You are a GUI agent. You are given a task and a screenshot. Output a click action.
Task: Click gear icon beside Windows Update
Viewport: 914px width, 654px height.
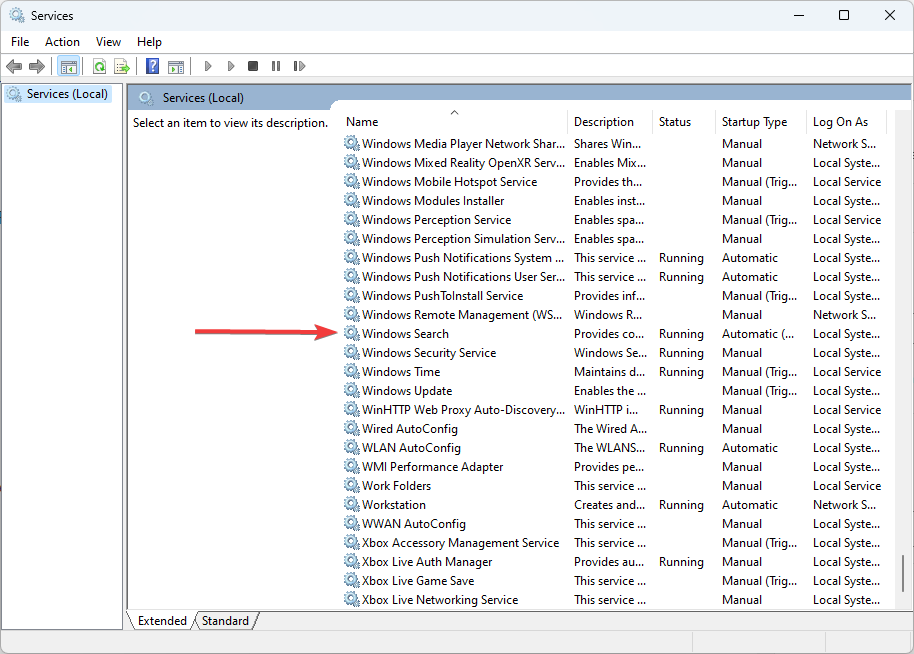(x=351, y=391)
